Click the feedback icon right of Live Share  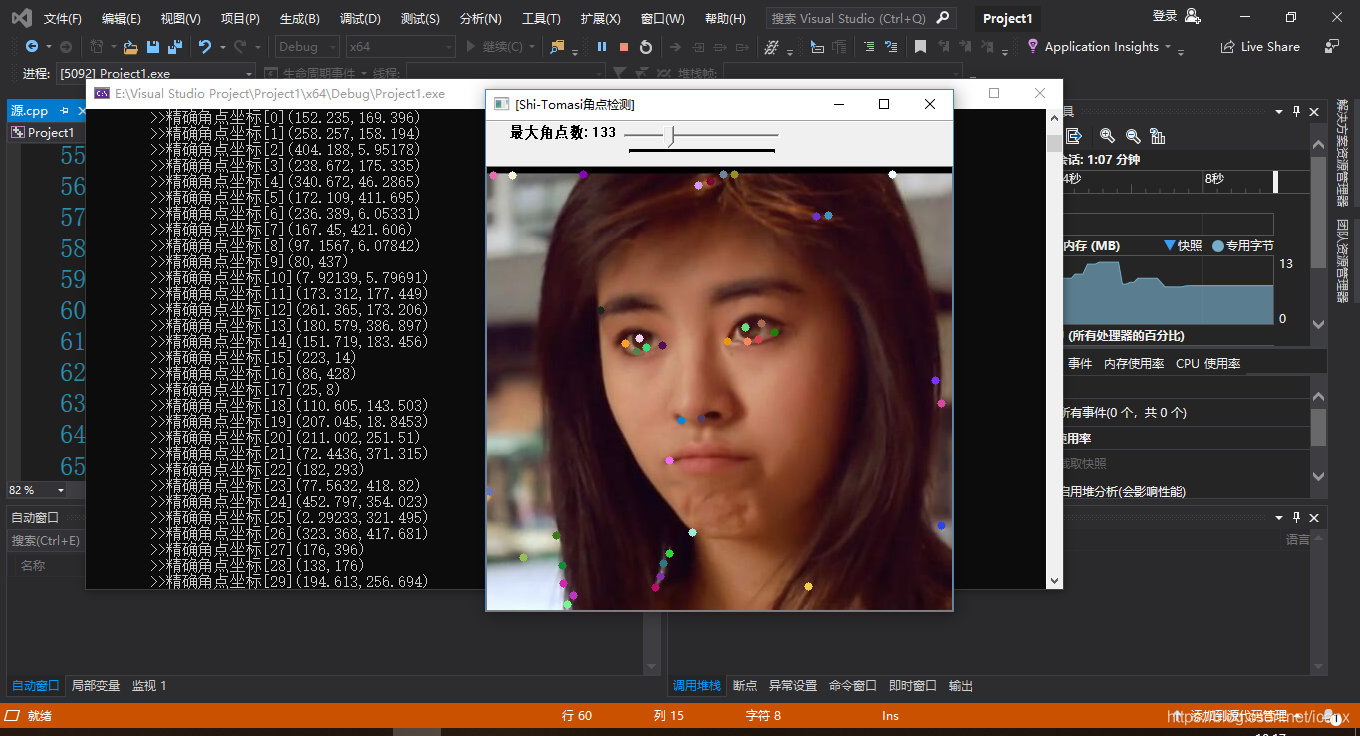[1331, 47]
